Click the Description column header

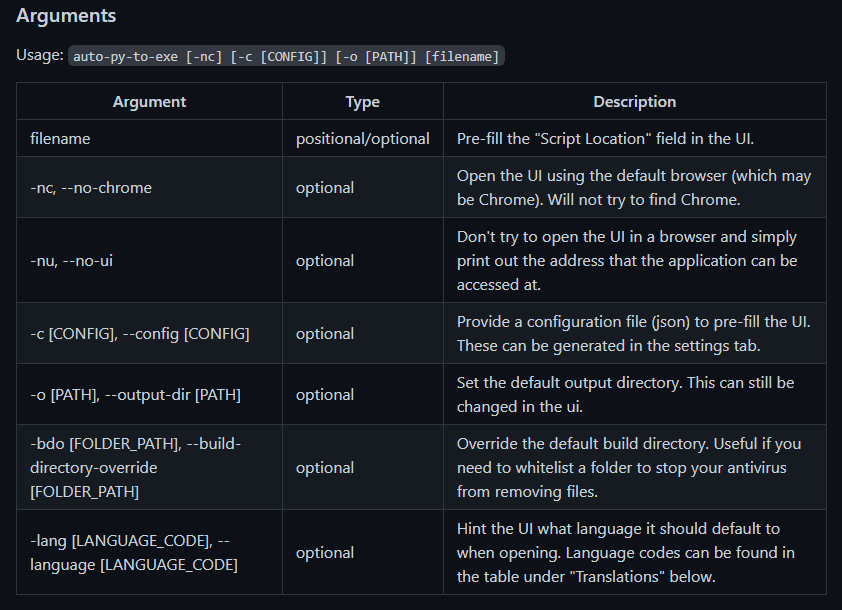[635, 101]
